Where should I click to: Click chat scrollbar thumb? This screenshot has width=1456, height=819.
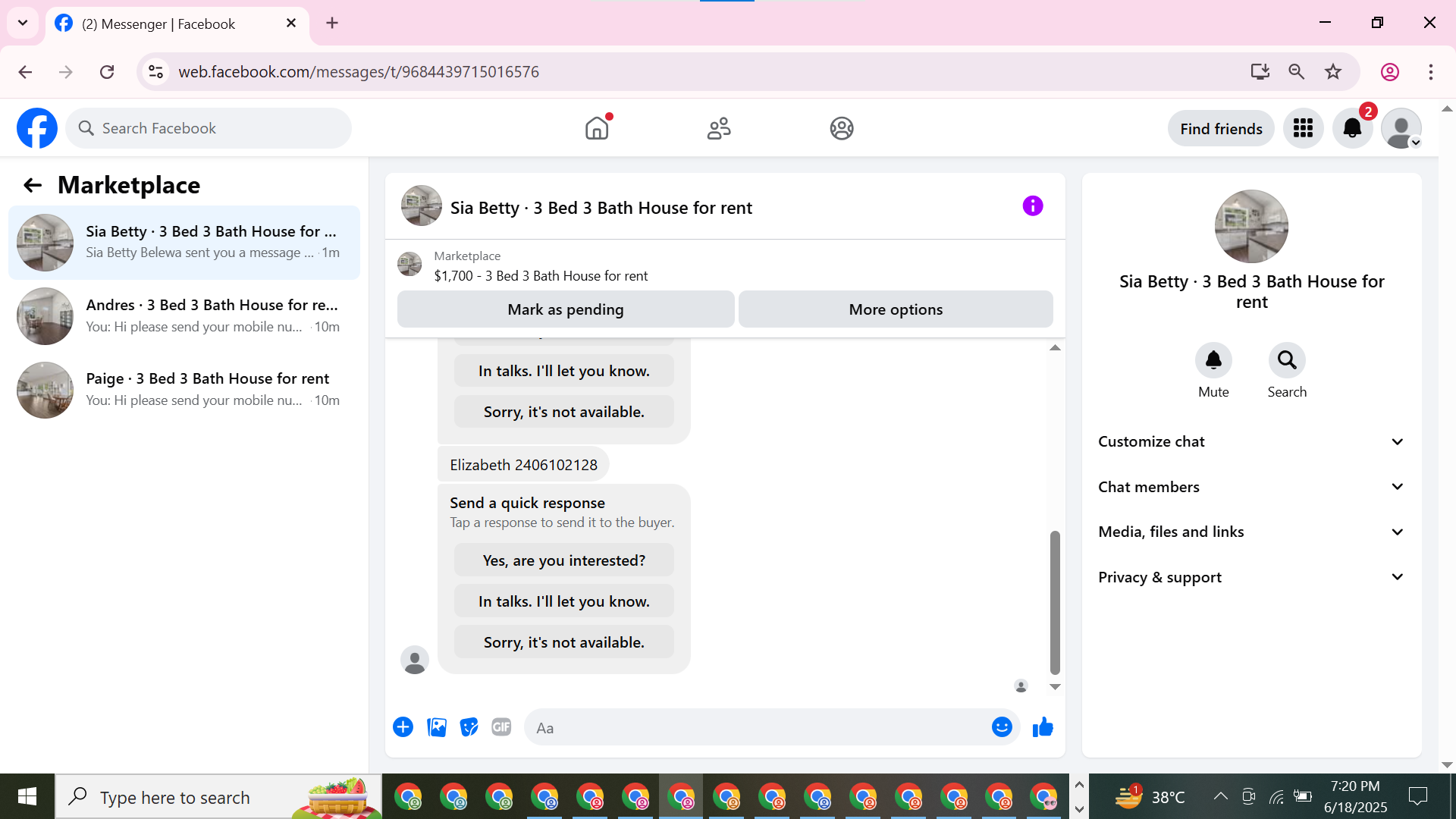point(1055,603)
